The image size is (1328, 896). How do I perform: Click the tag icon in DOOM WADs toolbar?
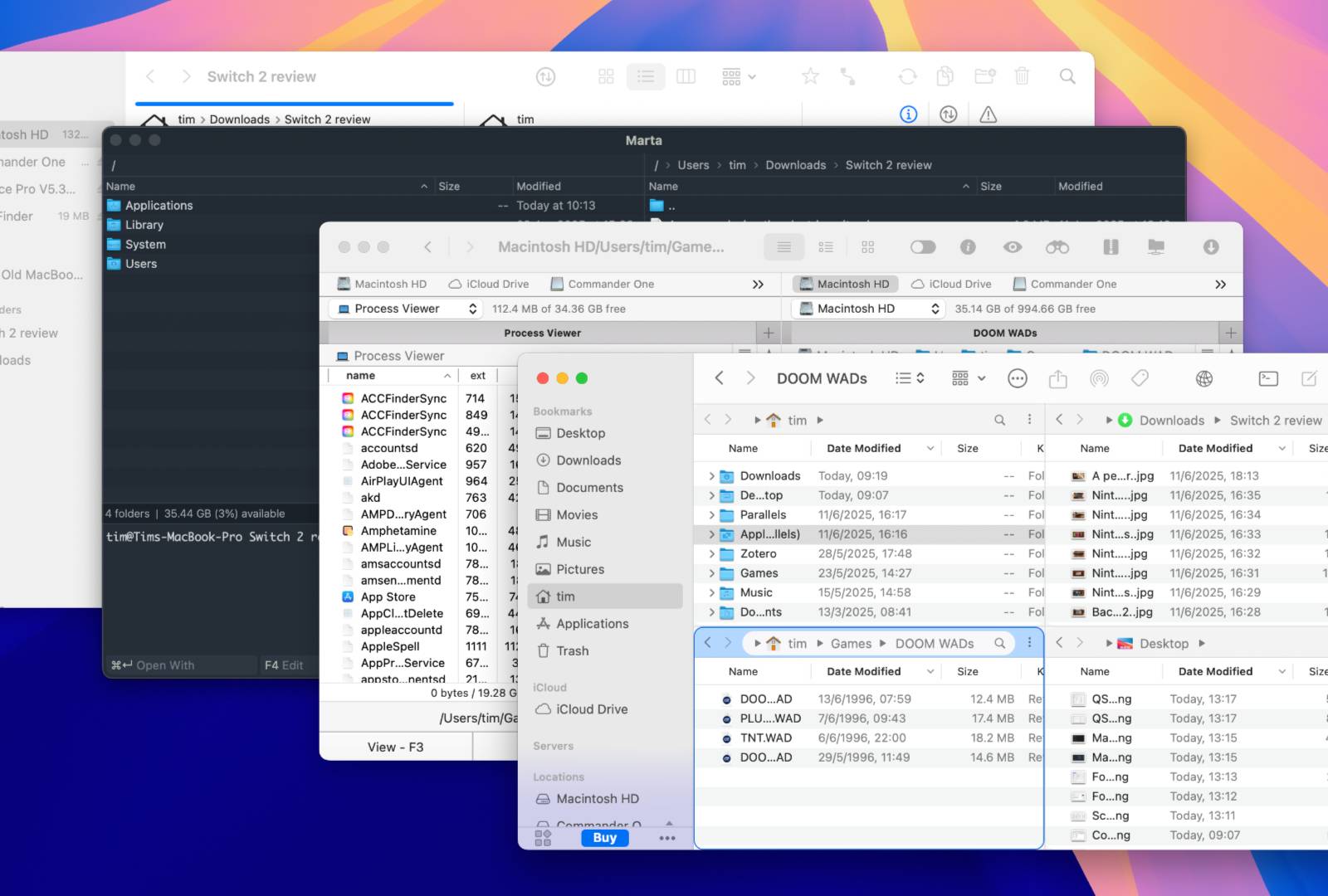coord(1140,379)
